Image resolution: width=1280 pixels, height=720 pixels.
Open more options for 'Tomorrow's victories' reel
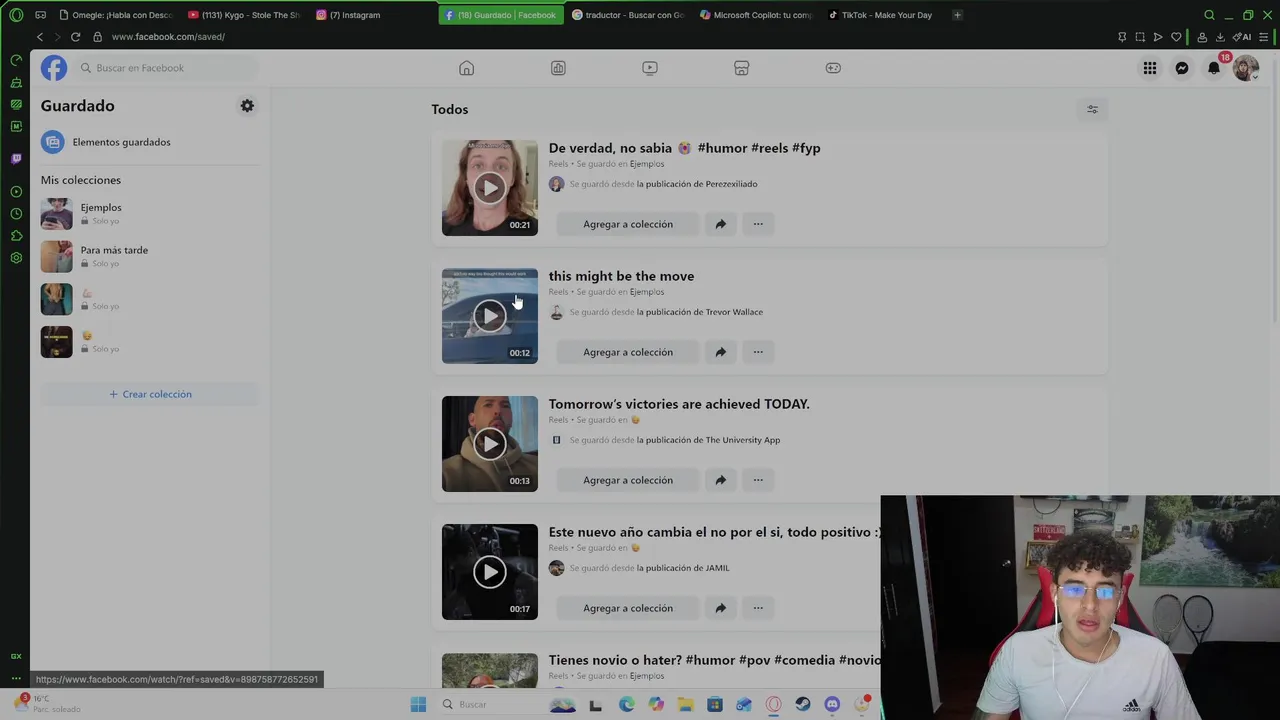758,480
